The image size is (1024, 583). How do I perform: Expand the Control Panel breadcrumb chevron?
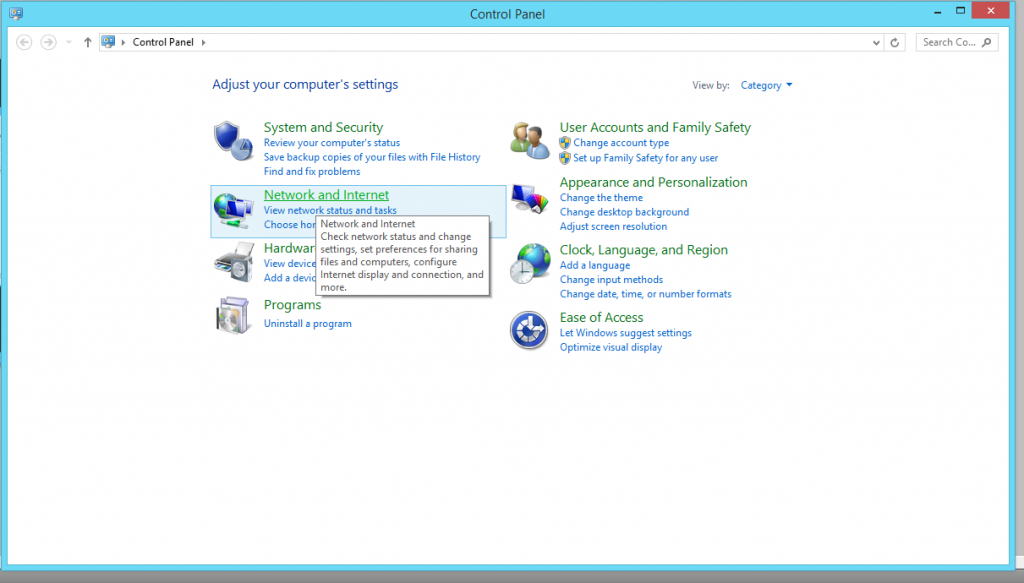[204, 42]
